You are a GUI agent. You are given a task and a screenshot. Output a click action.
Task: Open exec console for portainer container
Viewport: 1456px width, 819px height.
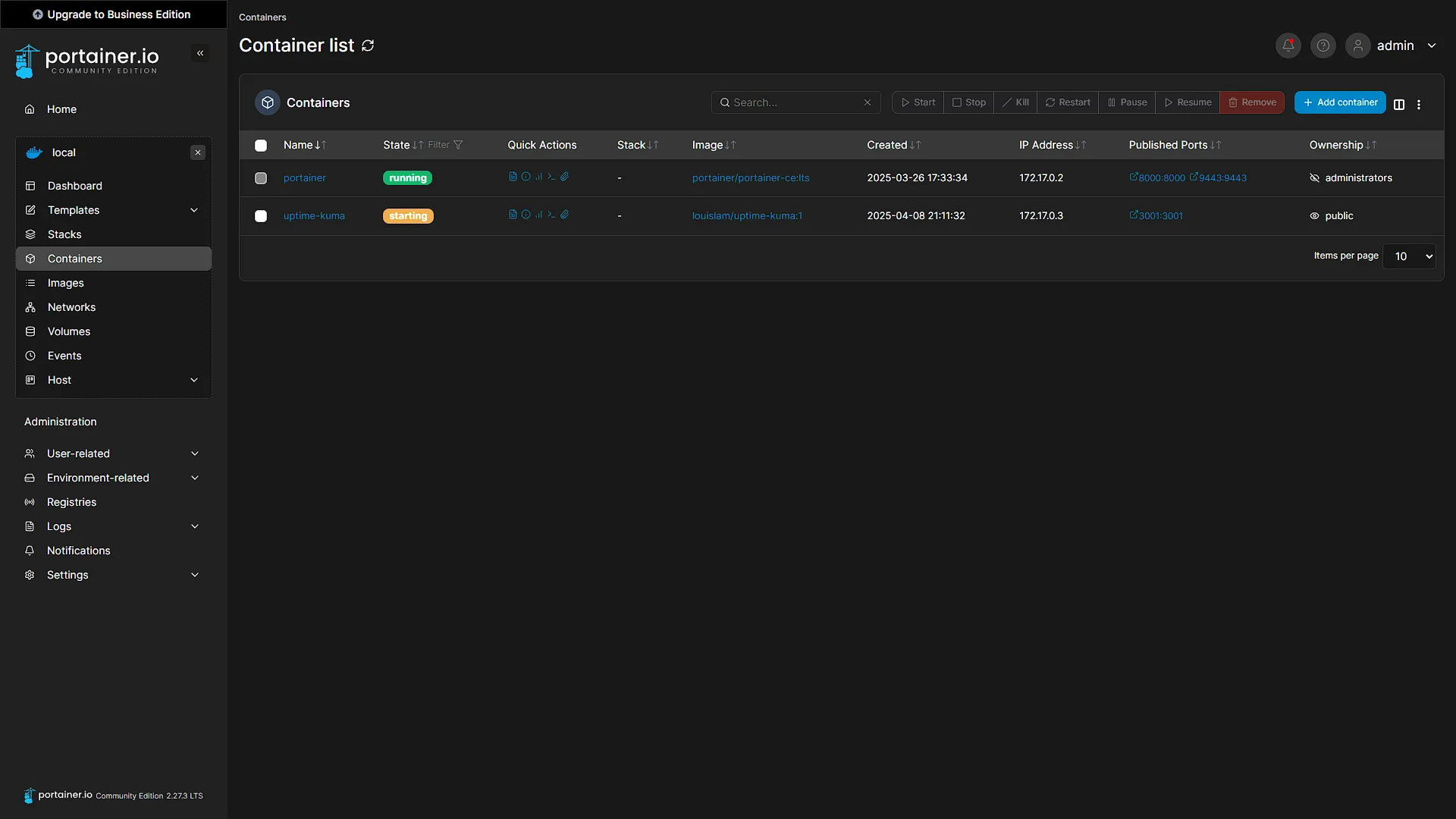tap(551, 177)
